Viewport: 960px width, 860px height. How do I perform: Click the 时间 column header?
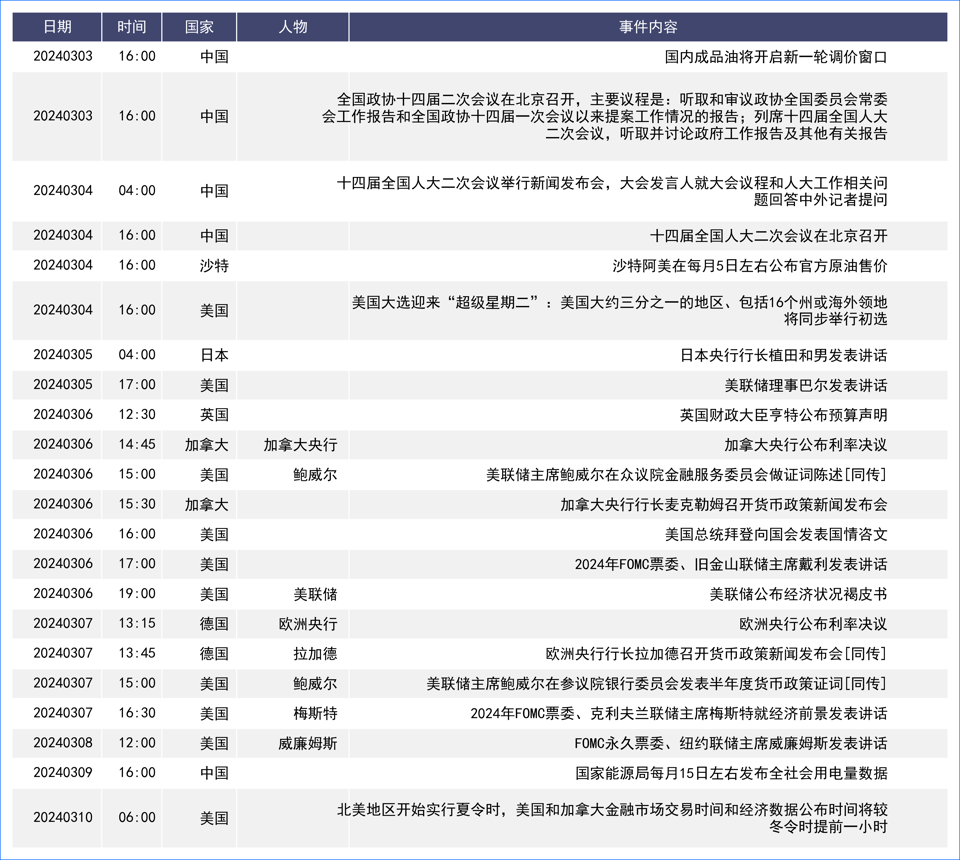pyautogui.click(x=132, y=27)
